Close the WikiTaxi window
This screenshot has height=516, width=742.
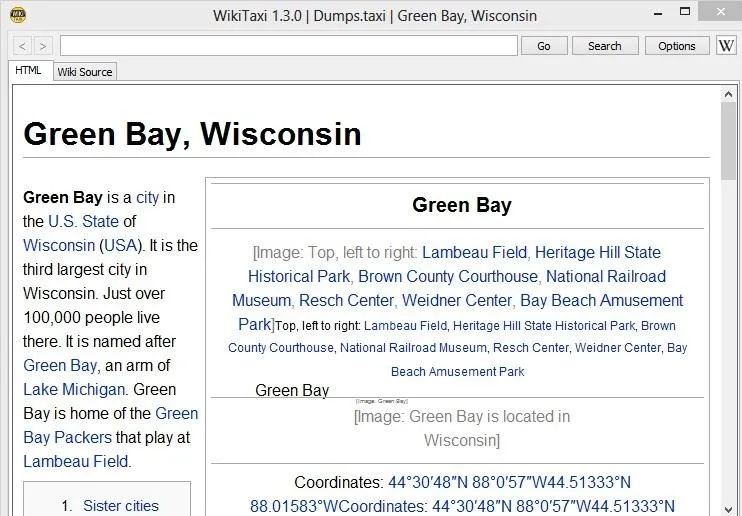720,11
